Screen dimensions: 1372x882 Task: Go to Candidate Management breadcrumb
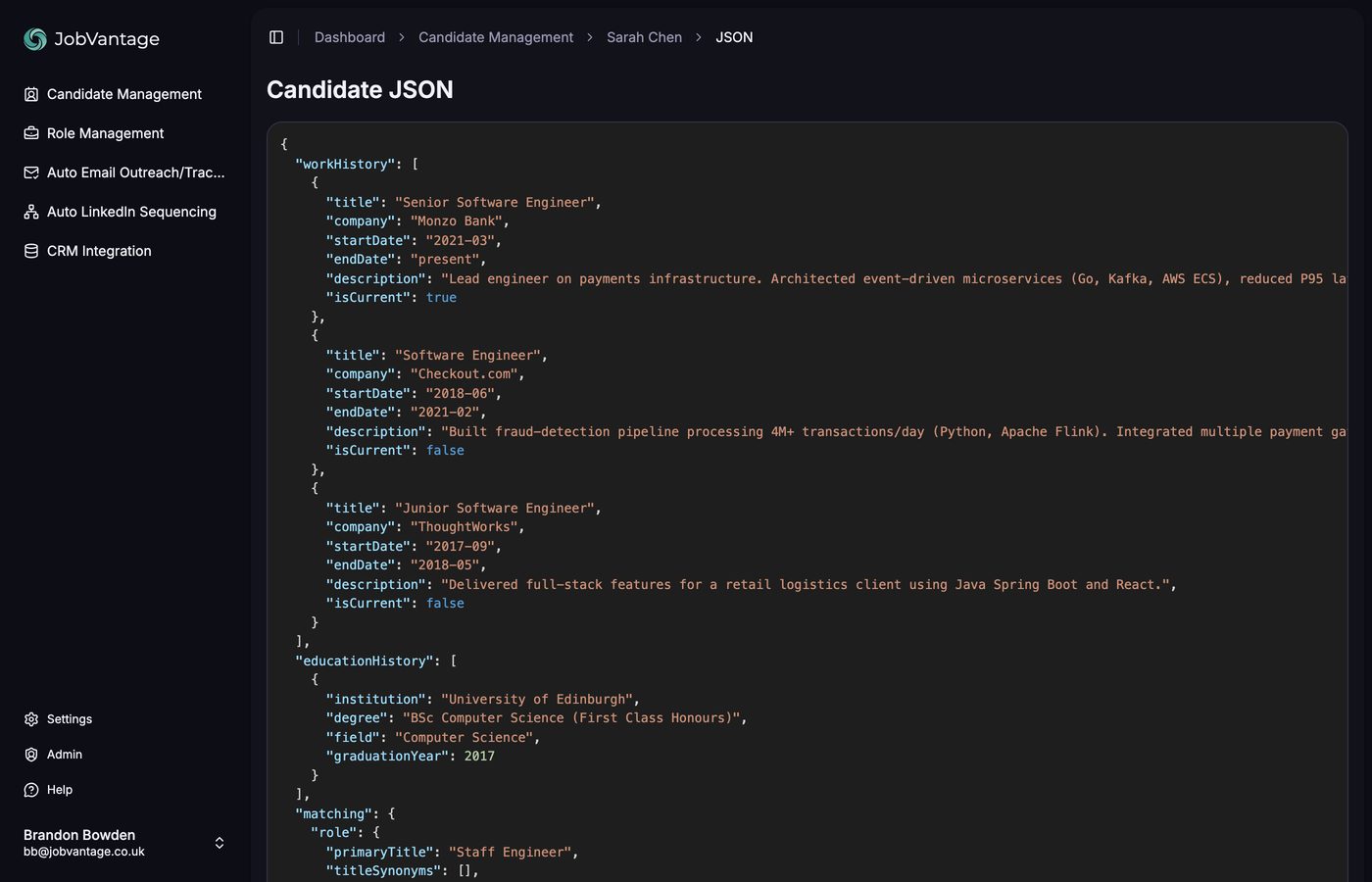(496, 37)
